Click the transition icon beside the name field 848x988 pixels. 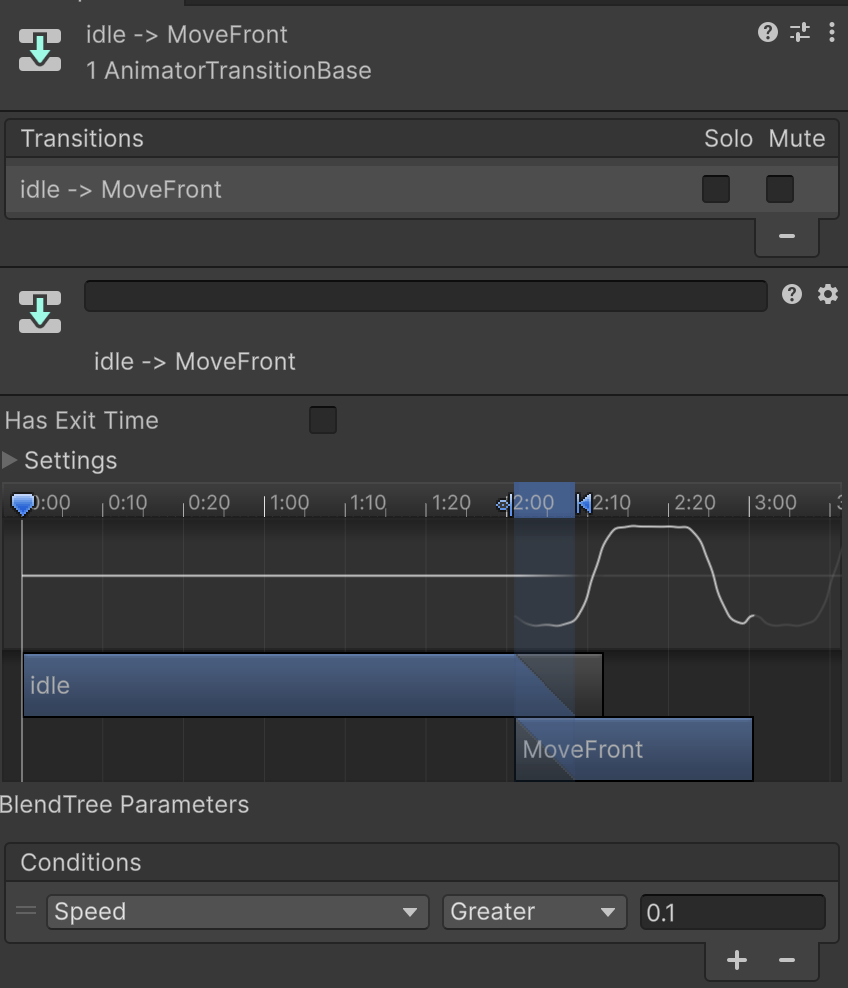pyautogui.click(x=40, y=312)
